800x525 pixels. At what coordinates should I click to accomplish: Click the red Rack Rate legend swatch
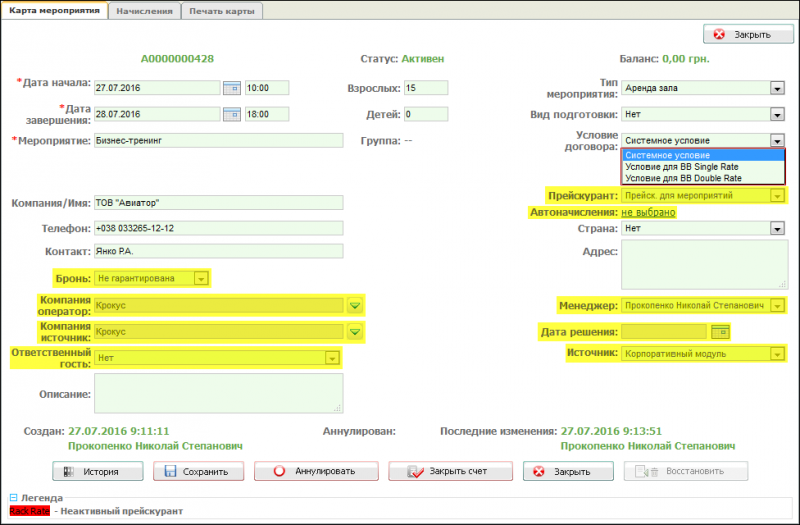coord(30,511)
